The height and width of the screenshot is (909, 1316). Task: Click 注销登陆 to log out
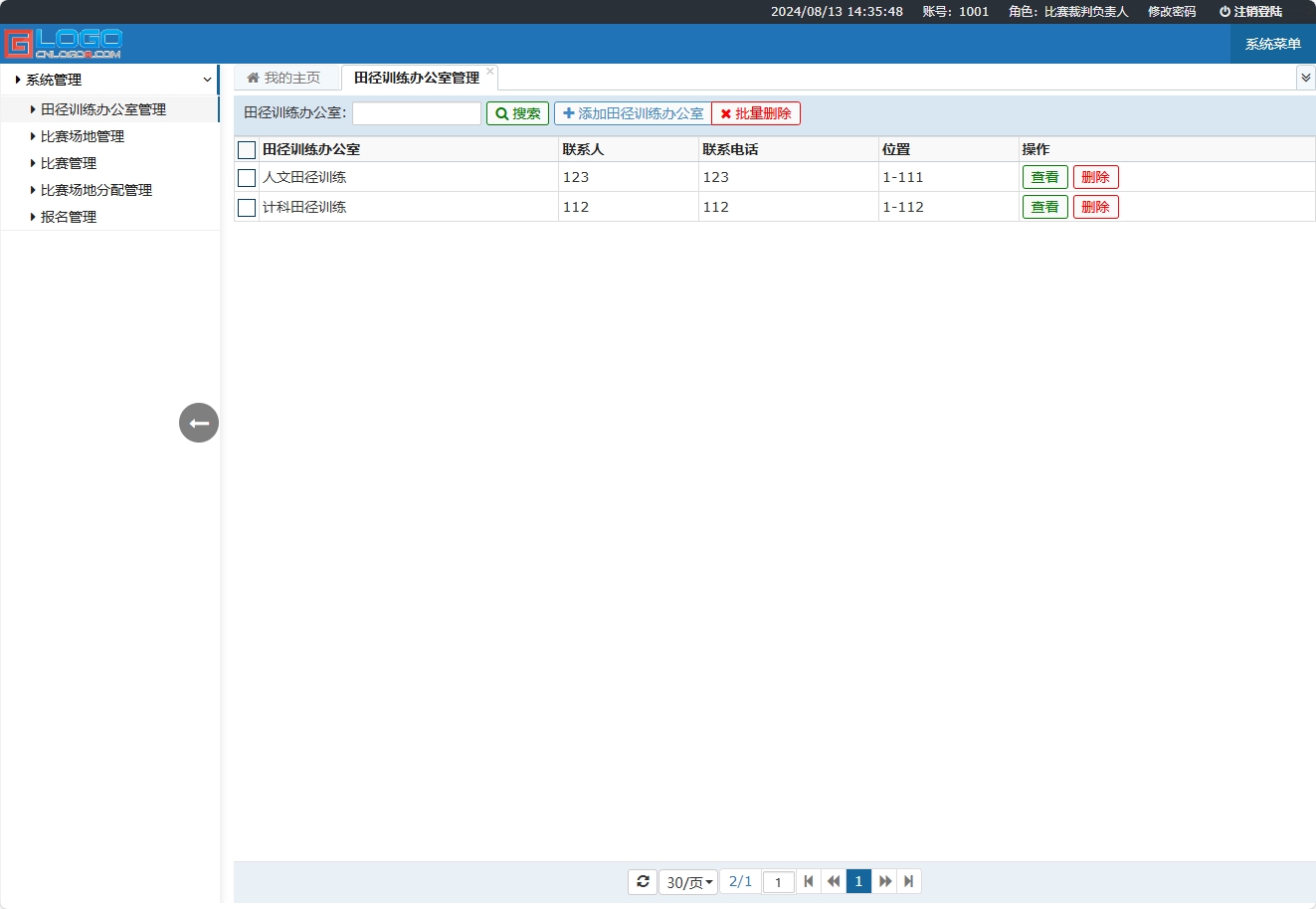tap(1250, 12)
